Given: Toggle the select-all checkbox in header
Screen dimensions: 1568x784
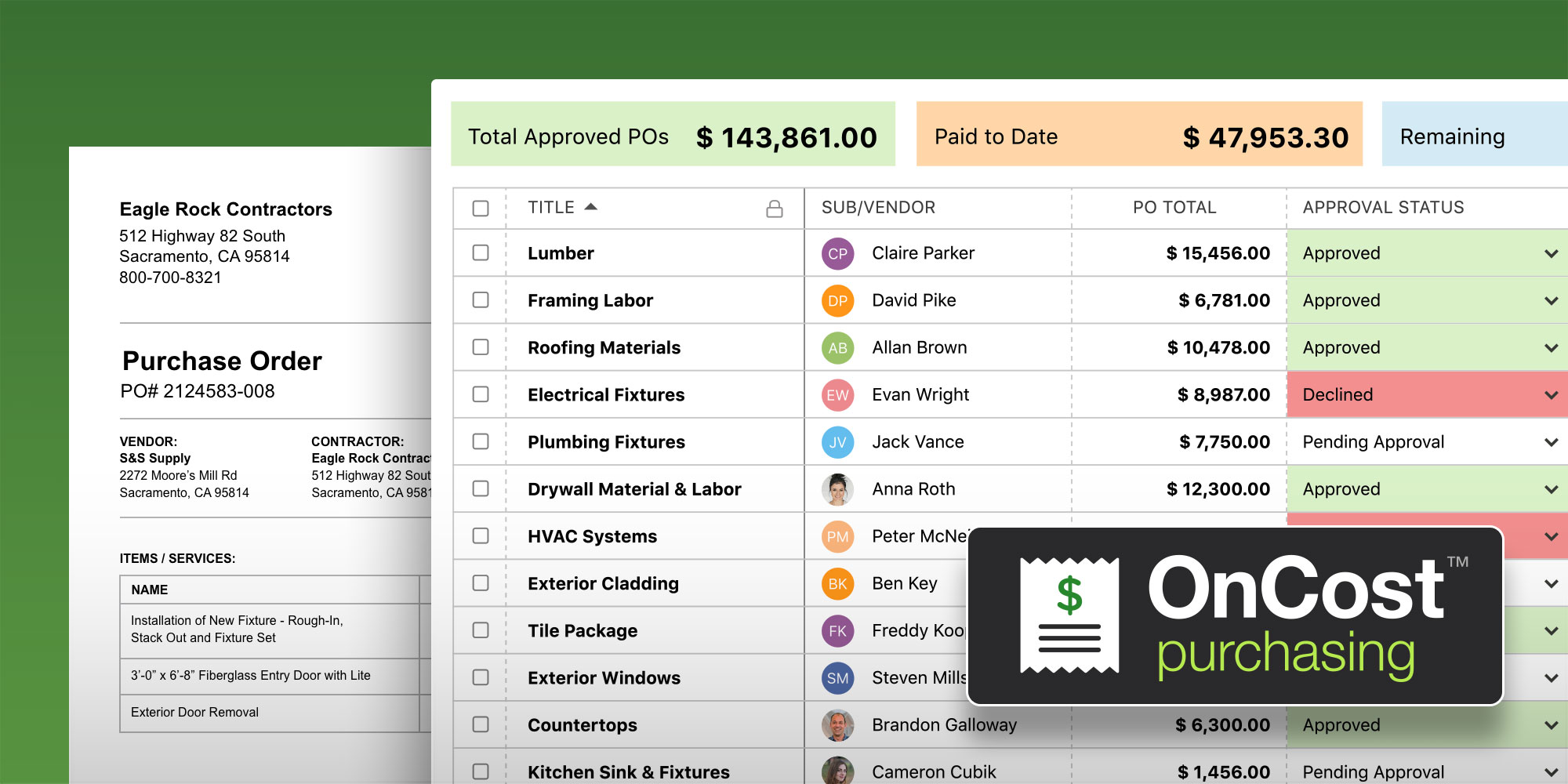Looking at the screenshot, I should coord(481,209).
